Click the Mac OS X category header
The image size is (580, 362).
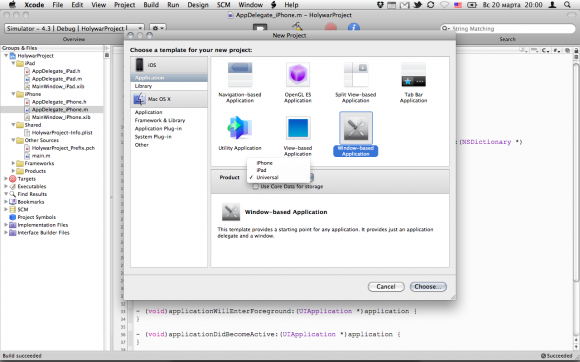point(169,99)
